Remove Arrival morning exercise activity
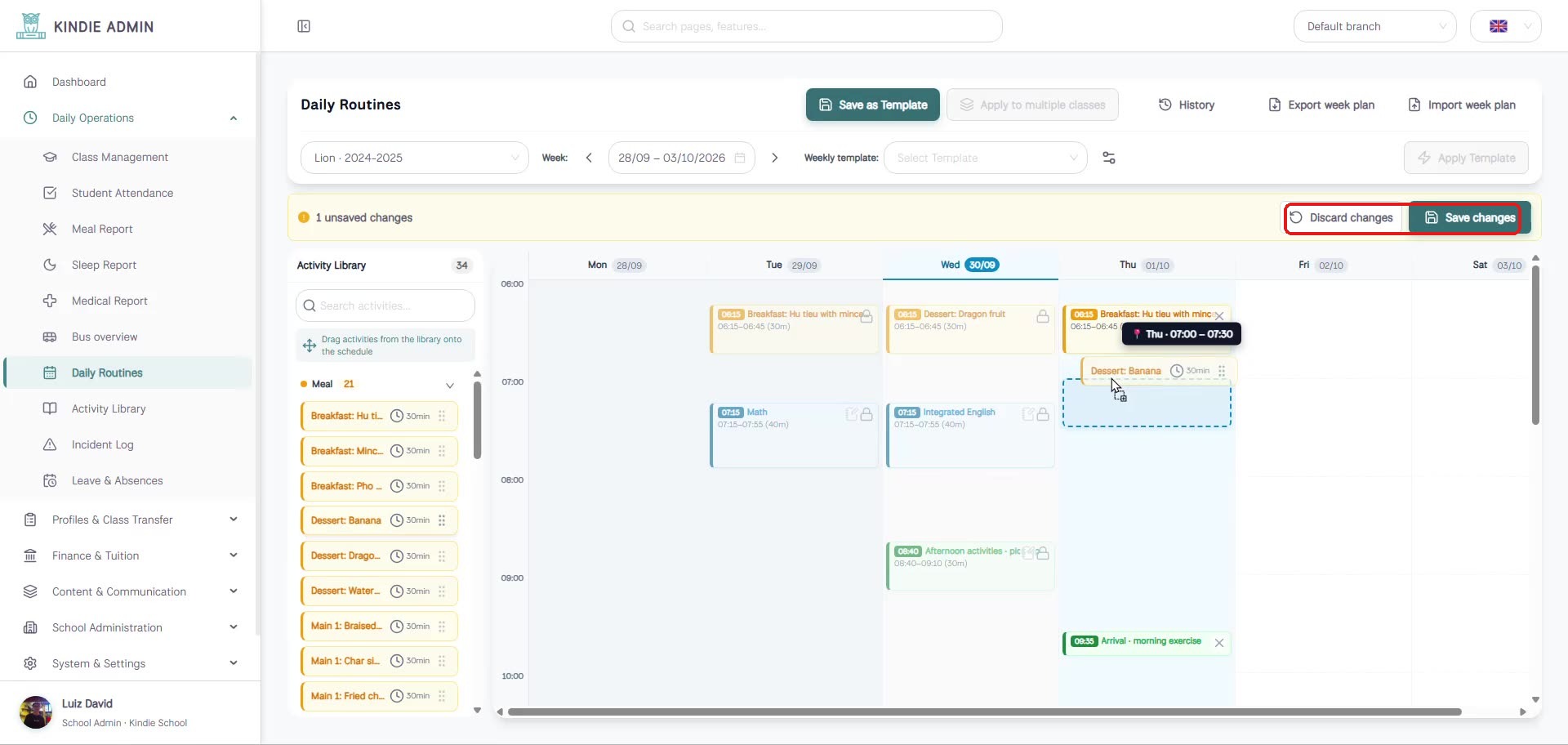This screenshot has height=745, width=1568. coord(1219,643)
